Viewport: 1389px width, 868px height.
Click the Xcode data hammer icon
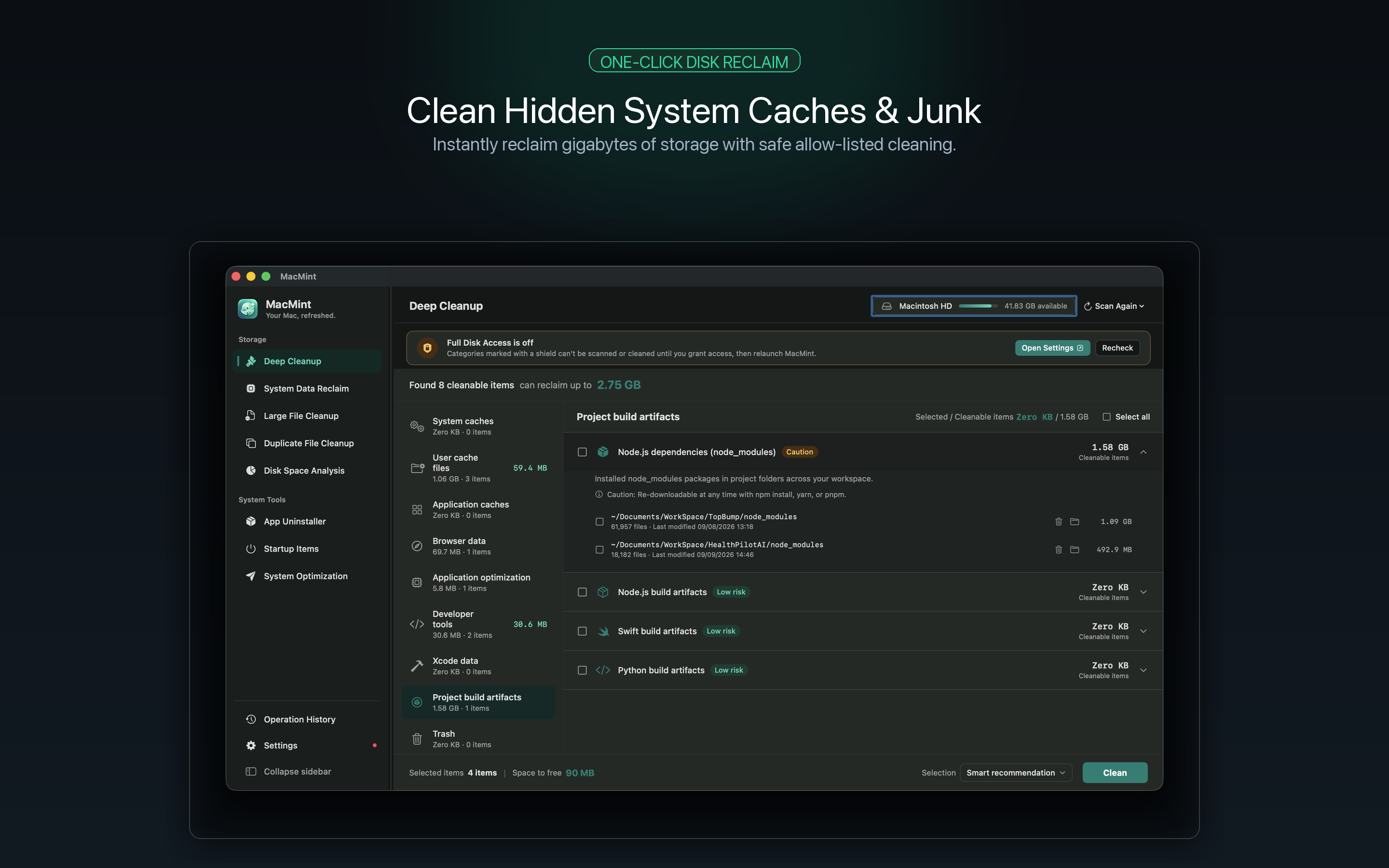tap(417, 666)
